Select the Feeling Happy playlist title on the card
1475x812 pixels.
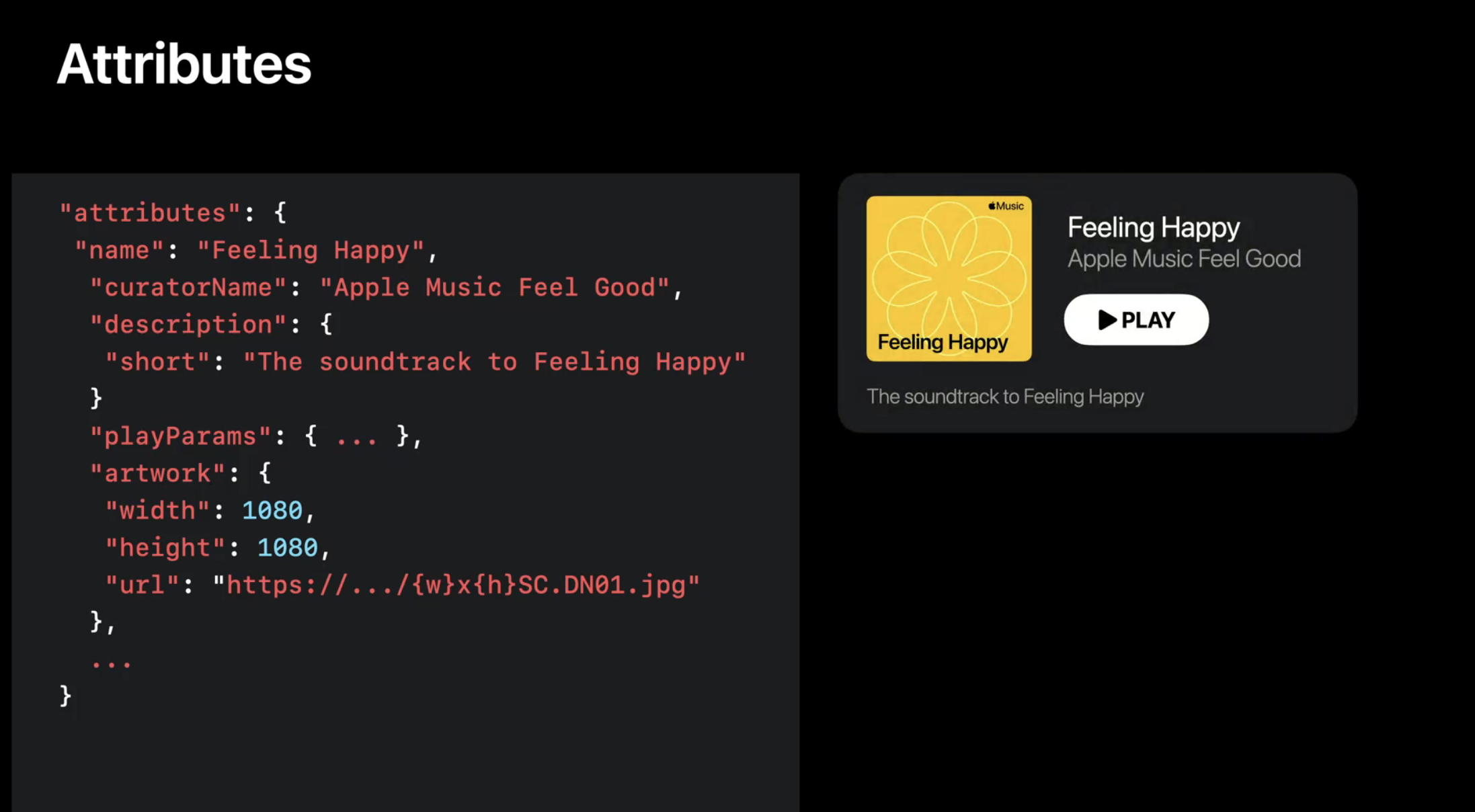point(1154,228)
